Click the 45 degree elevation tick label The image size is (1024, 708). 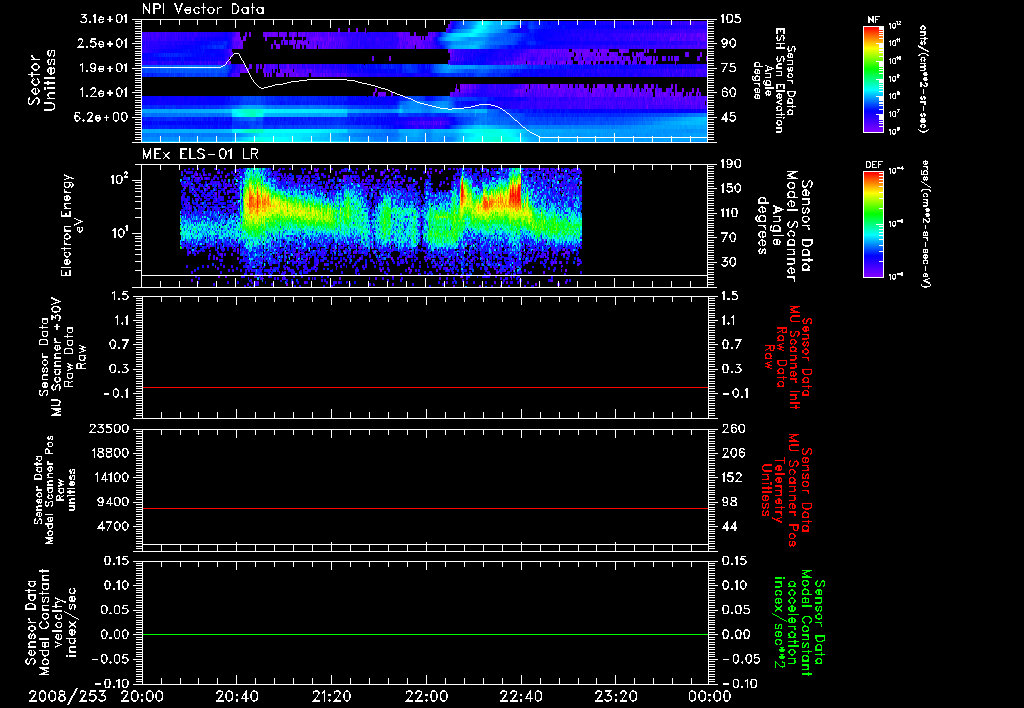(x=728, y=117)
